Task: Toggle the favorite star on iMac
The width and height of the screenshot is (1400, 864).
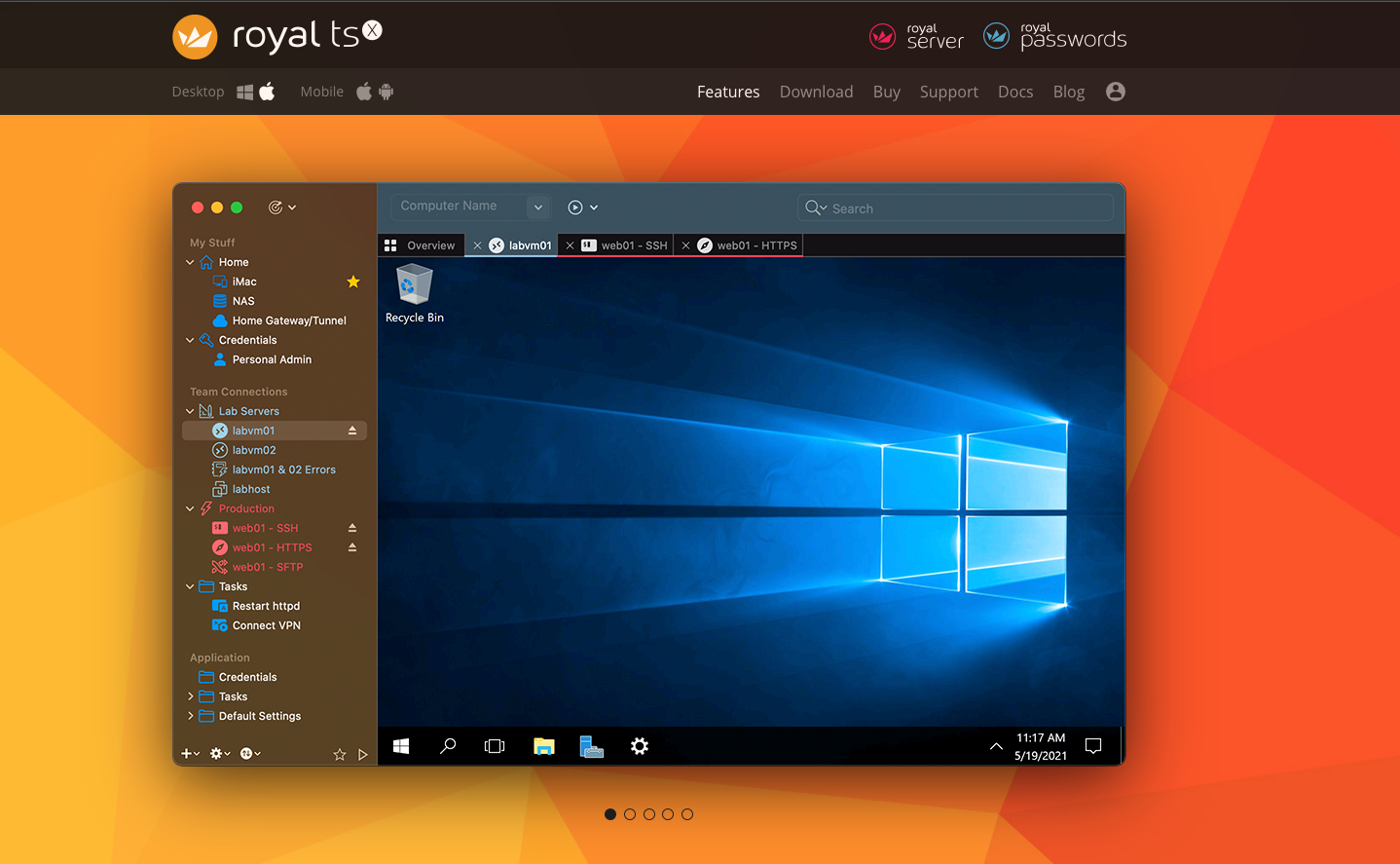Action: (353, 282)
